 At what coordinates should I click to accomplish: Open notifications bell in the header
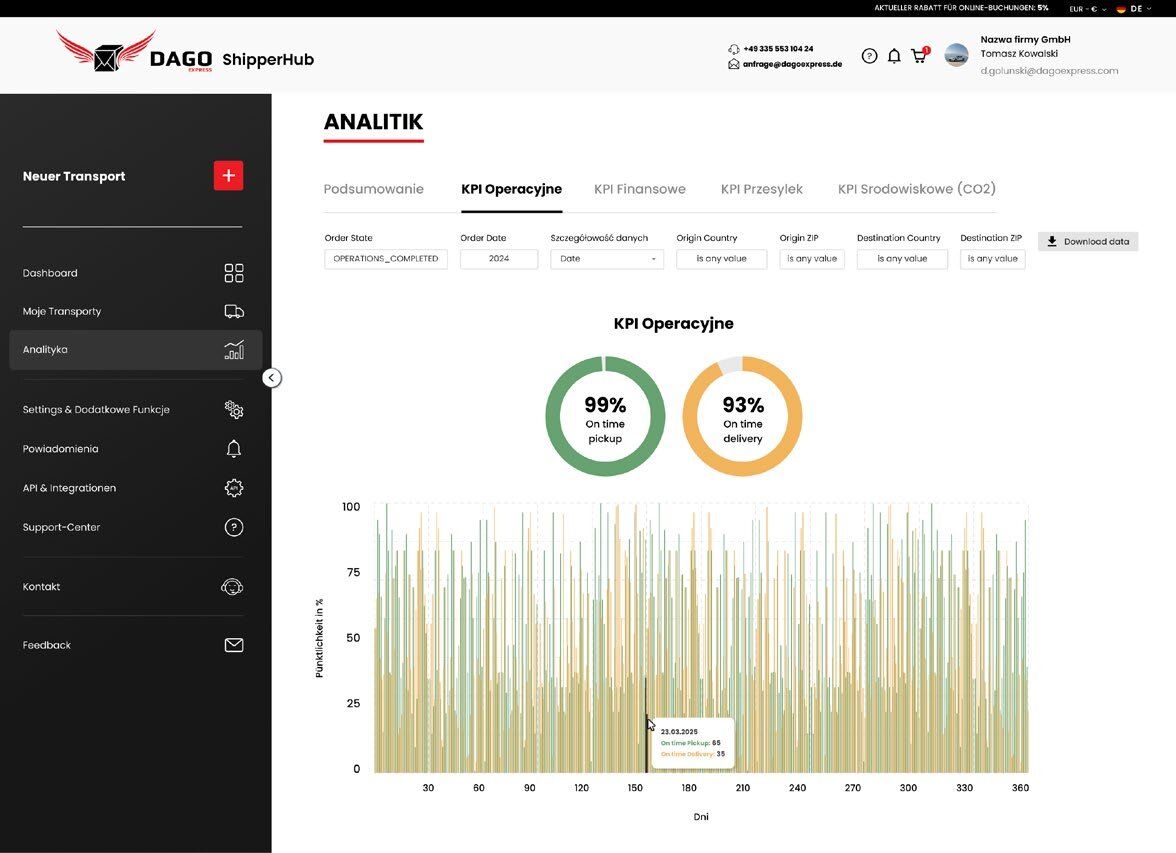point(894,56)
